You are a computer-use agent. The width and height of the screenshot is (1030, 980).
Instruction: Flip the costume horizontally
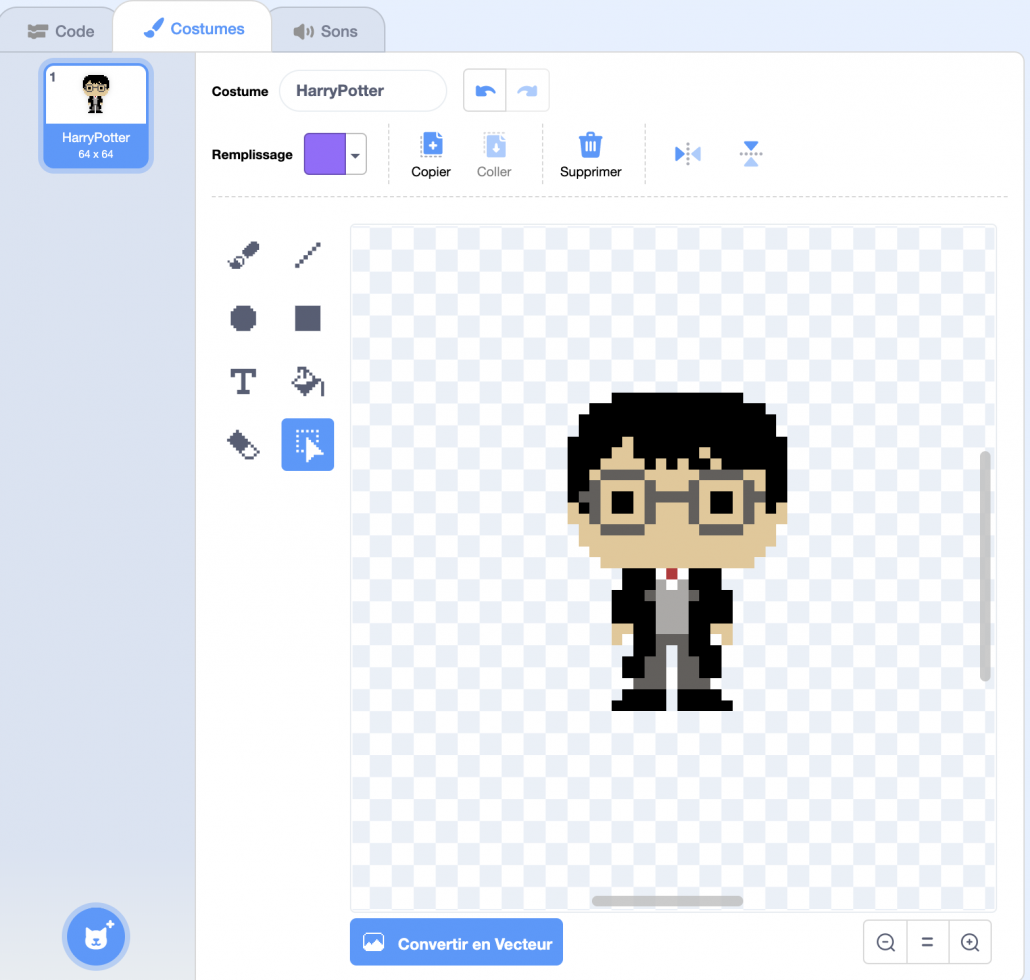point(688,154)
